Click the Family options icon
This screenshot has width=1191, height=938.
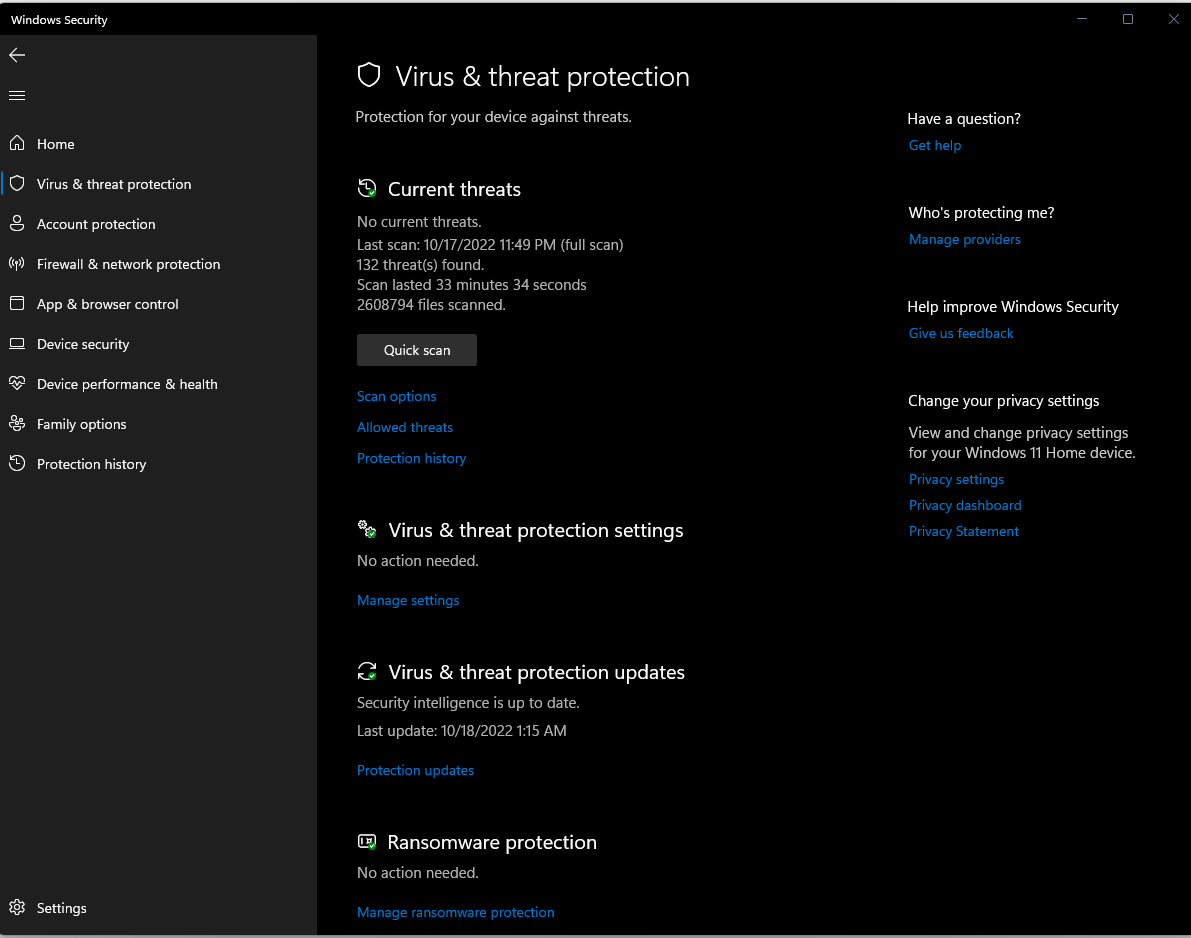click(17, 424)
